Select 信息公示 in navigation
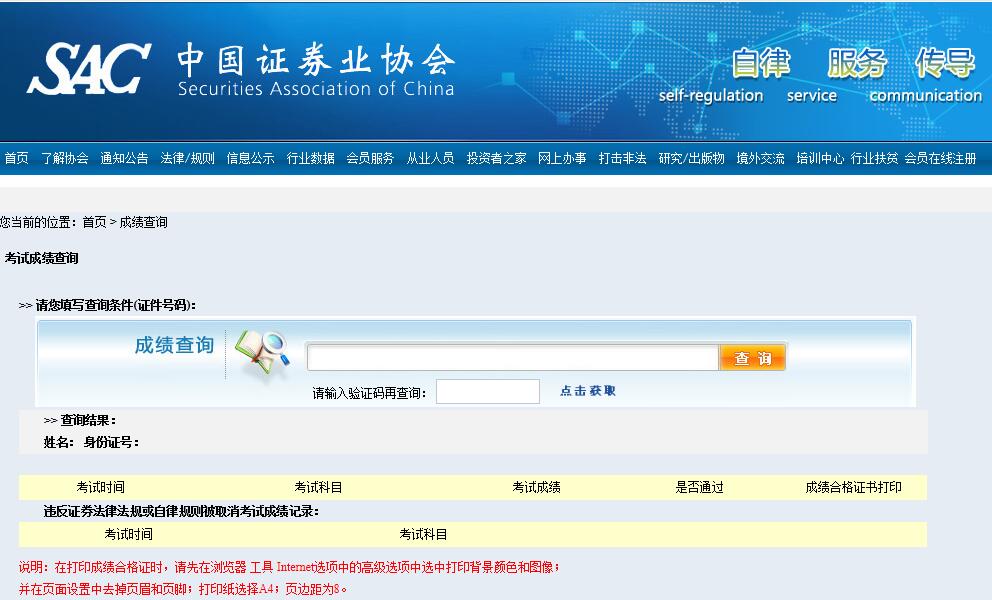 coord(251,158)
